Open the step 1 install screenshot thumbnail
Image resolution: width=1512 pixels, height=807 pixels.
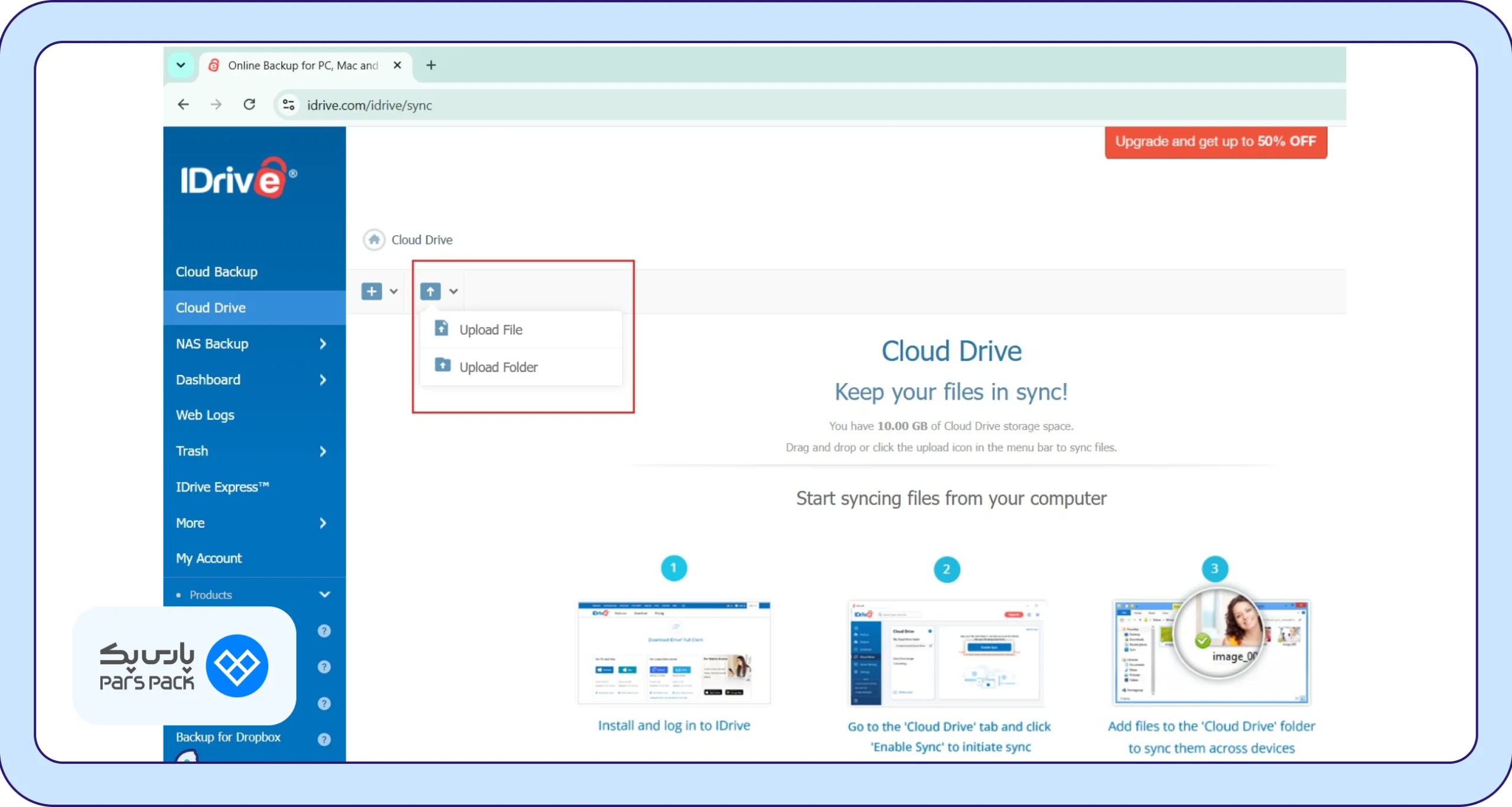[x=674, y=653]
